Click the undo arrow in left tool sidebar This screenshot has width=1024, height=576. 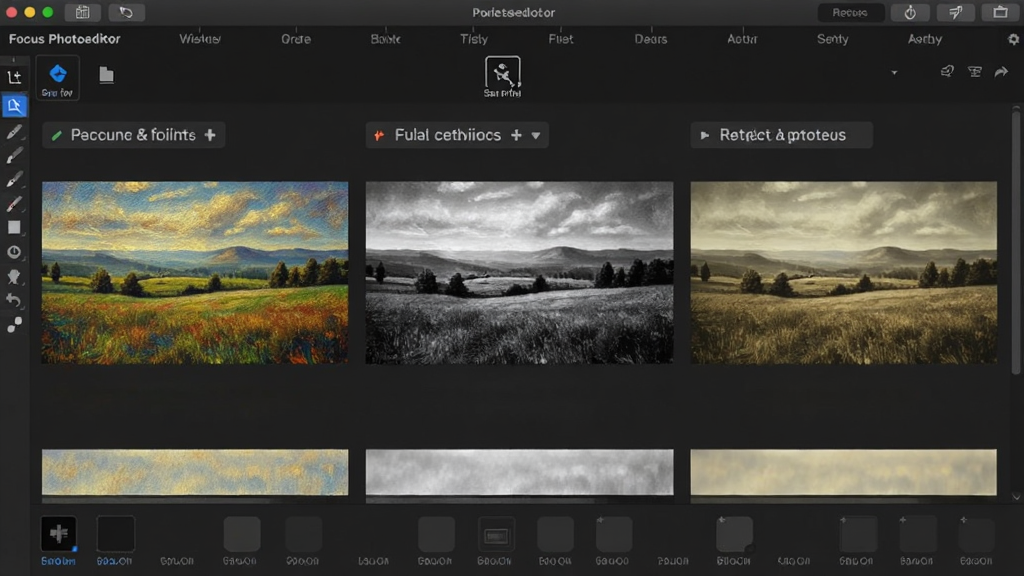(x=14, y=300)
